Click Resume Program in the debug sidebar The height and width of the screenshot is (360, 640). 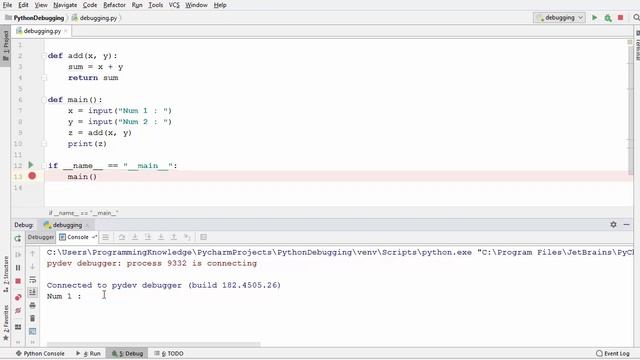pyautogui.click(x=18, y=254)
